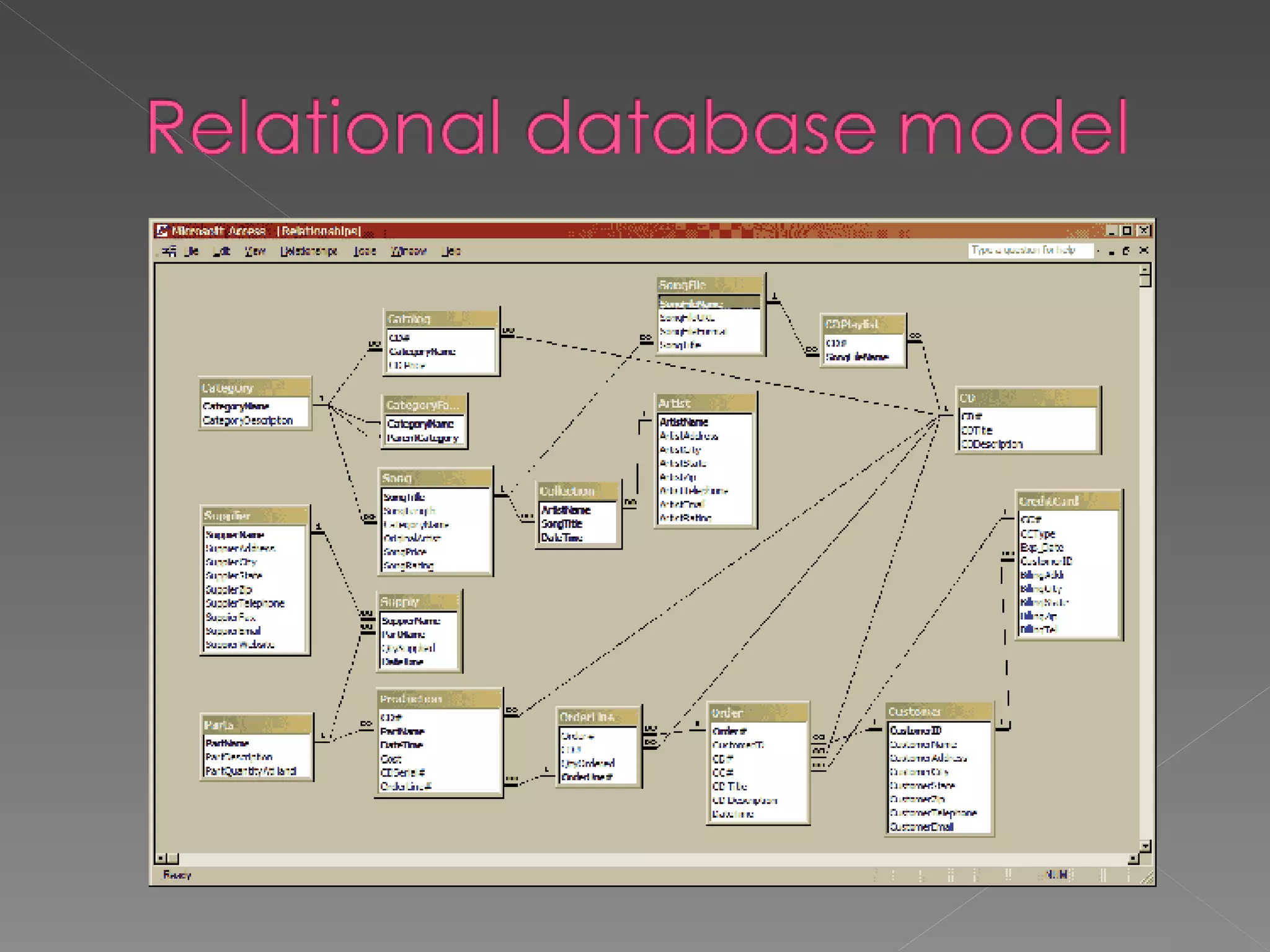Open the Relationships menu

point(309,251)
